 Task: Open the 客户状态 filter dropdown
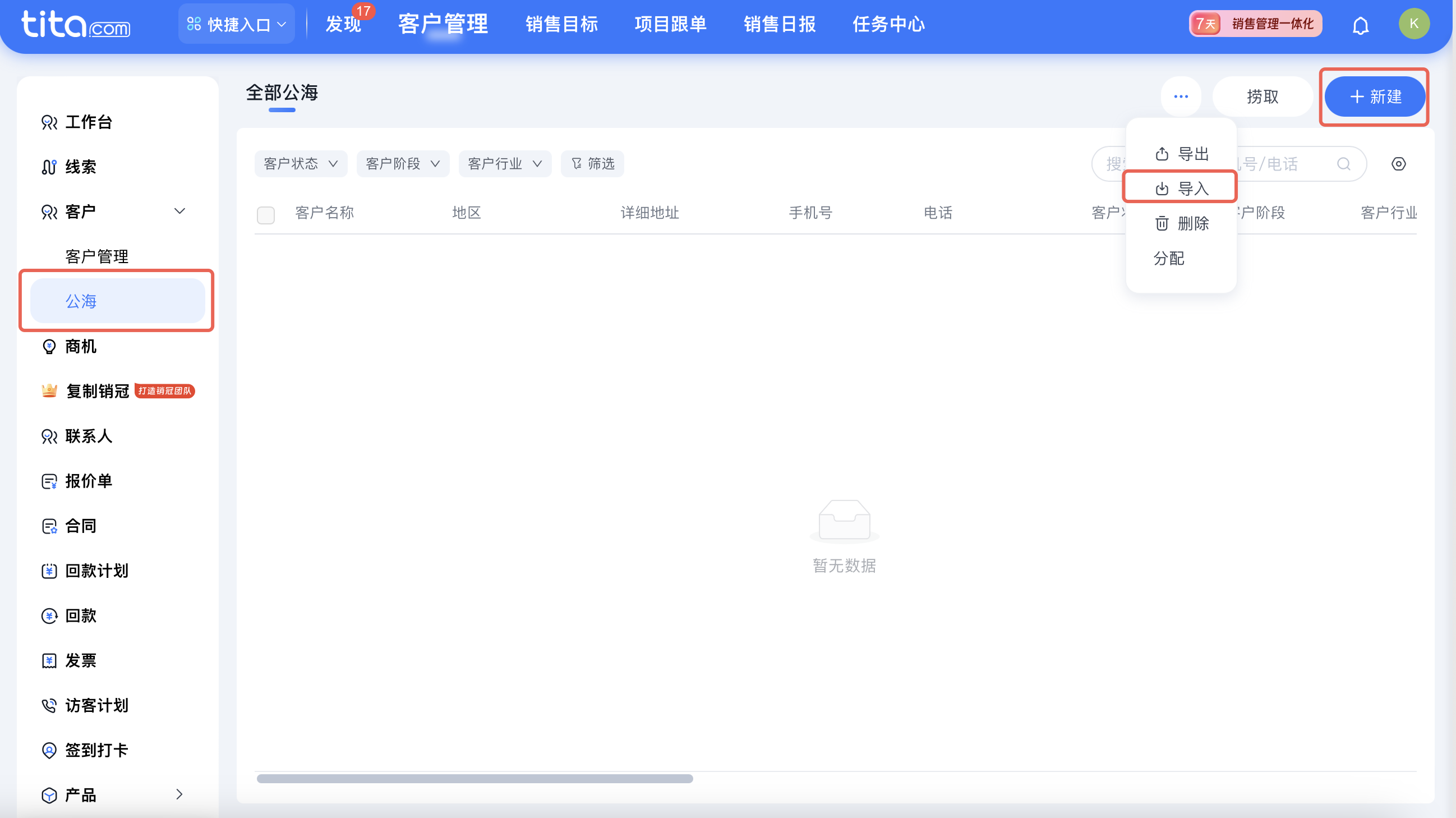coord(300,163)
